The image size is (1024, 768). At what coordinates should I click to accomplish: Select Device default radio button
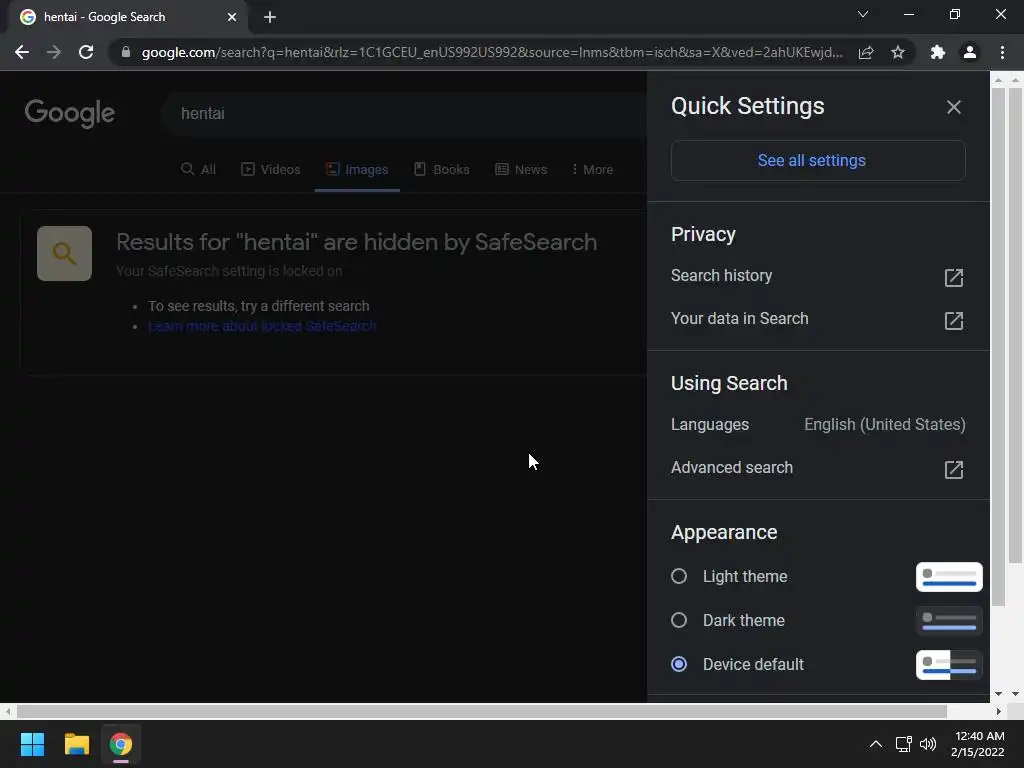click(679, 664)
